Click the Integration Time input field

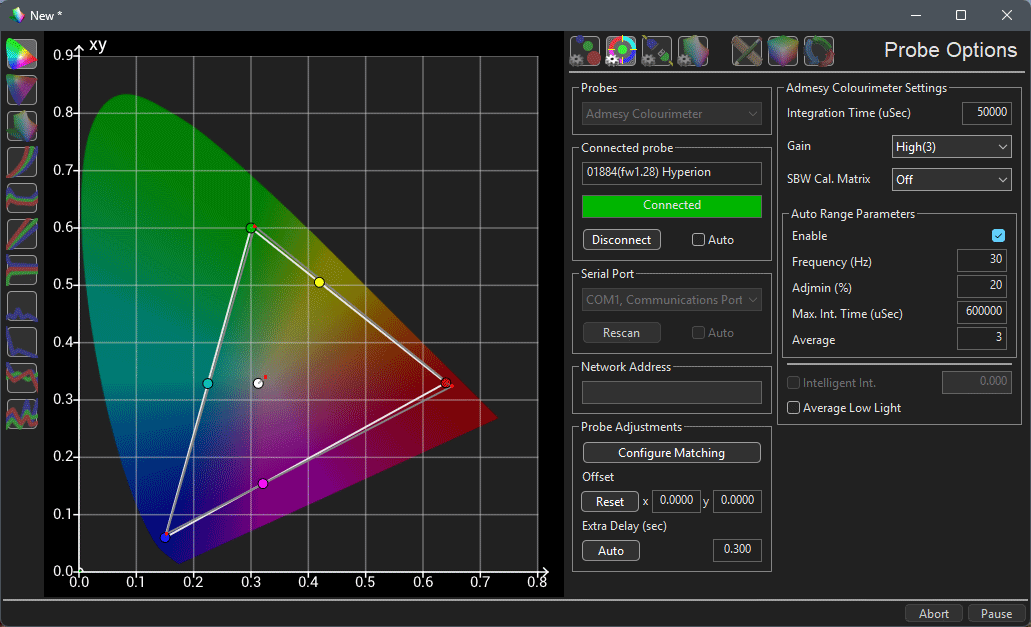click(x=986, y=113)
